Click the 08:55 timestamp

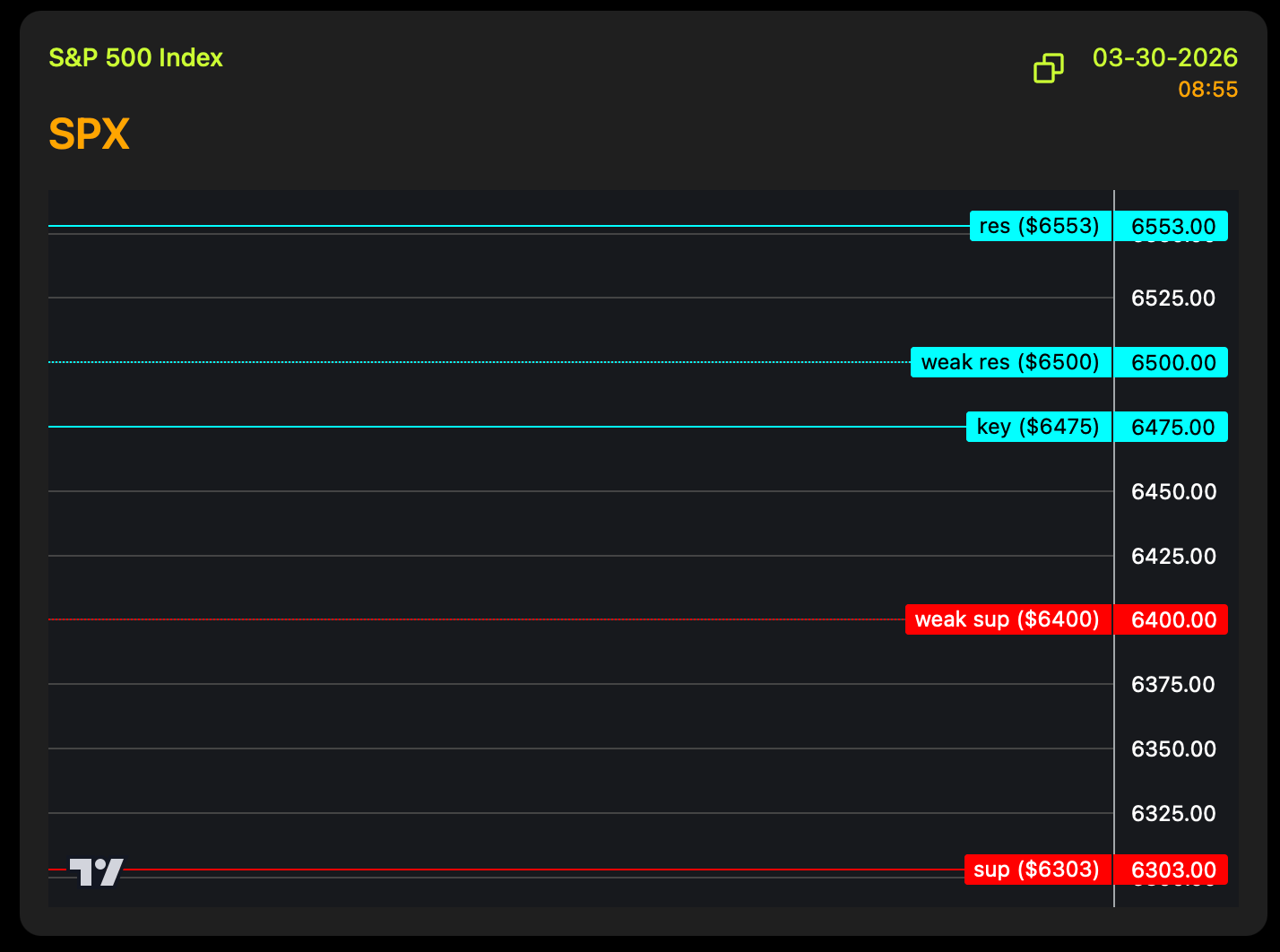click(1207, 90)
